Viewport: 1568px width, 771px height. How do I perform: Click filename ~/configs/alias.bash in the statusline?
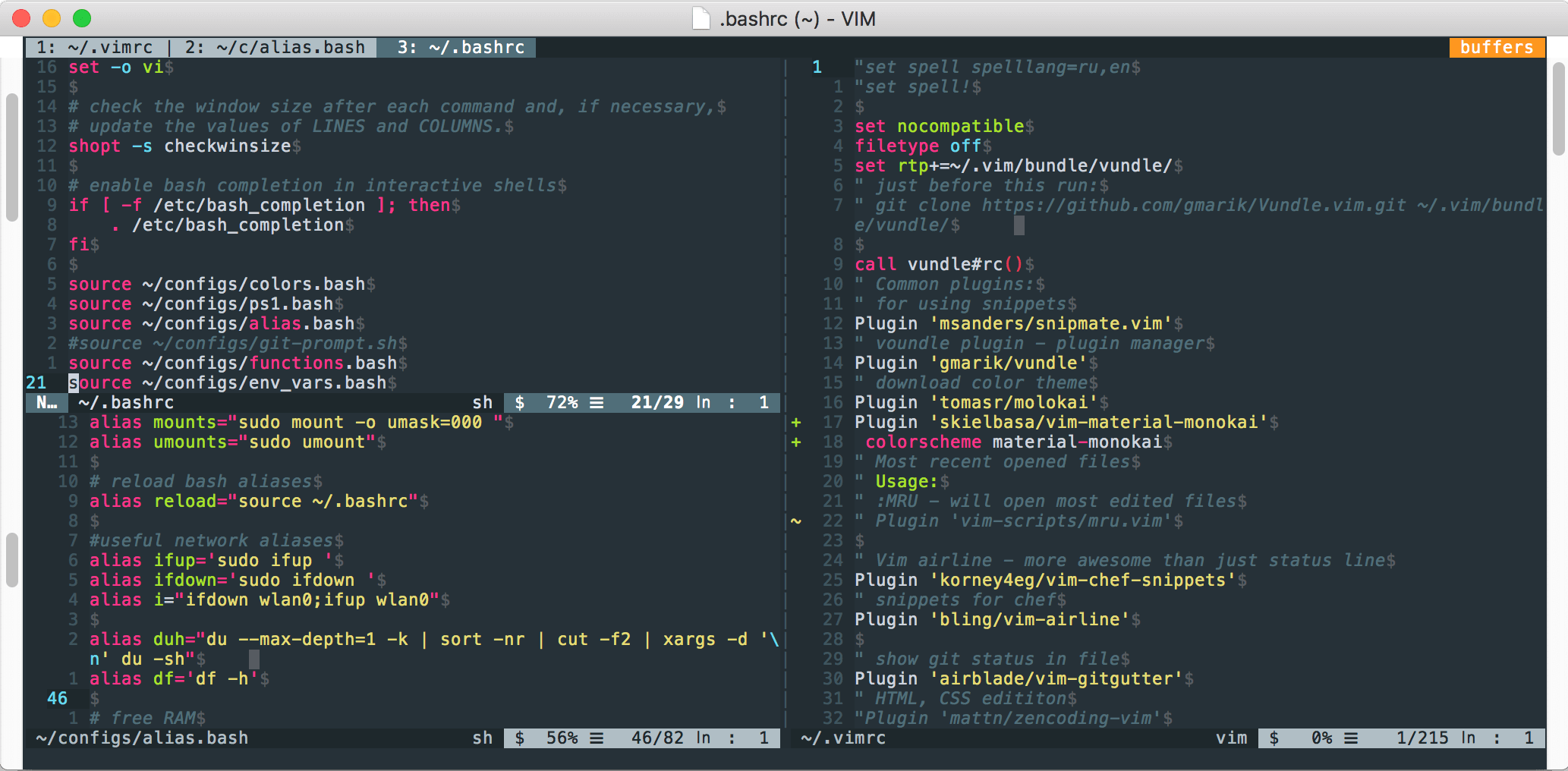click(x=141, y=737)
